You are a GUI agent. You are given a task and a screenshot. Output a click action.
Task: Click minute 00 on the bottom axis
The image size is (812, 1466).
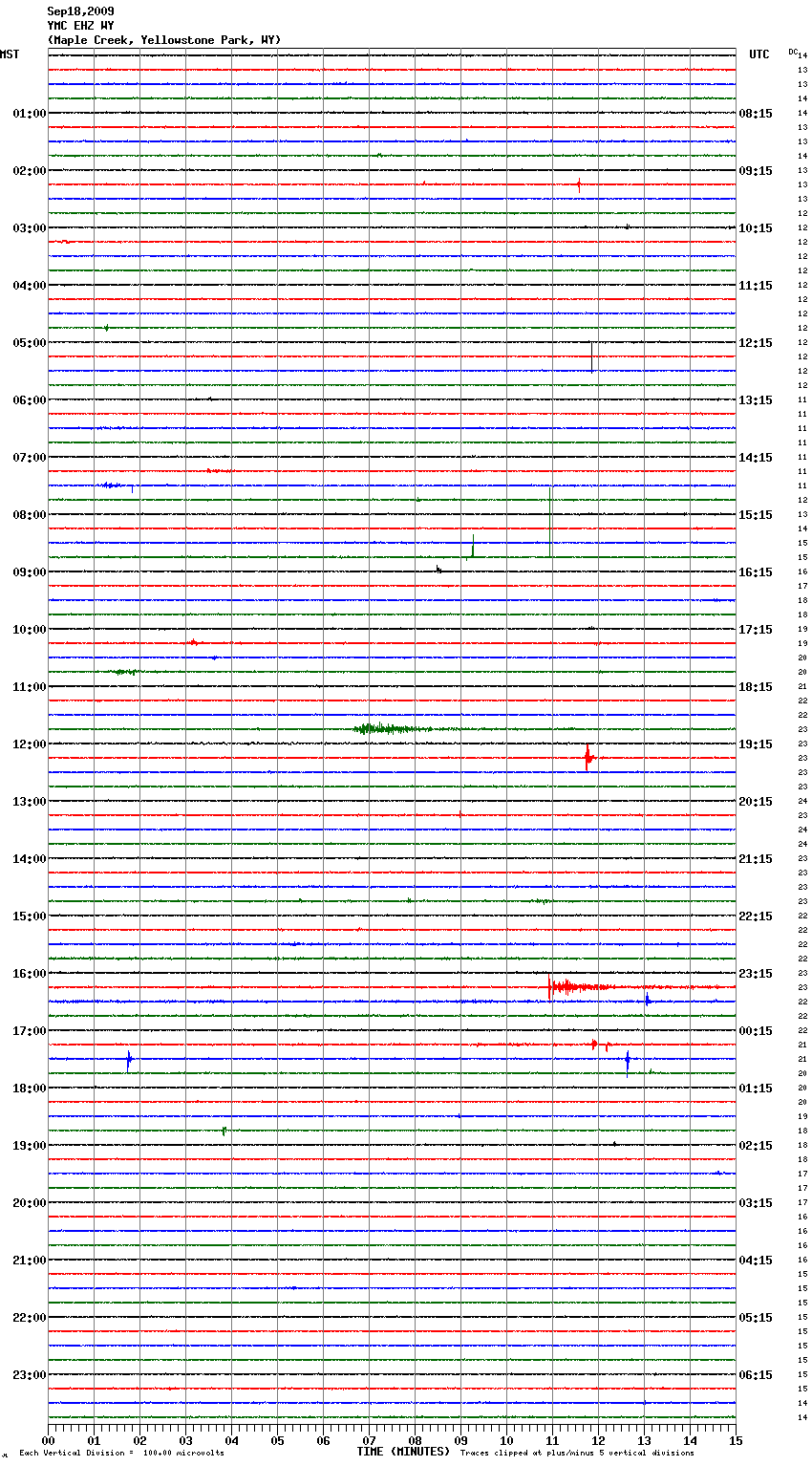point(48,1439)
